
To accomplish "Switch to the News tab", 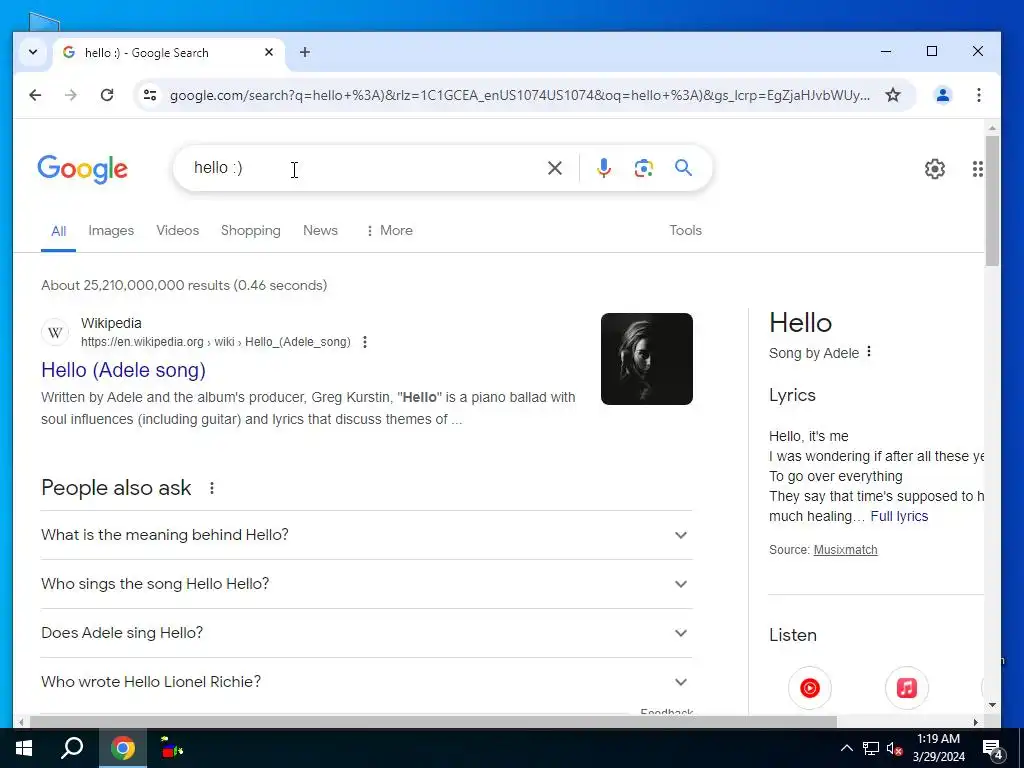I will tap(320, 231).
